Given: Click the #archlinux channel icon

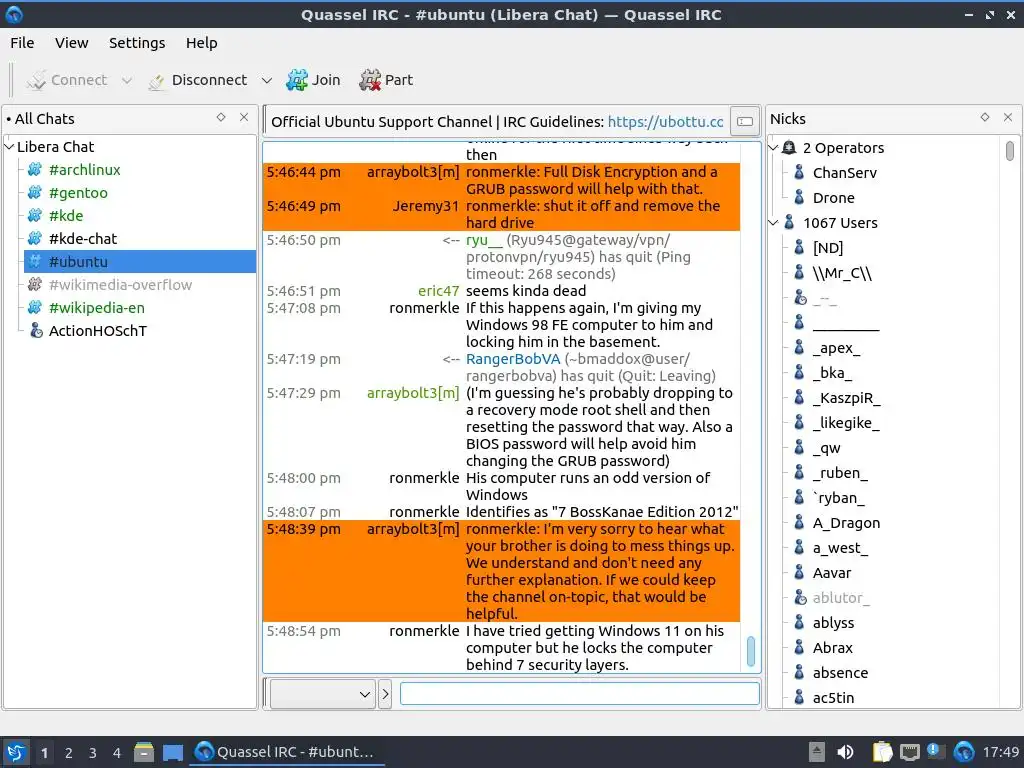Looking at the screenshot, I should tap(35, 170).
